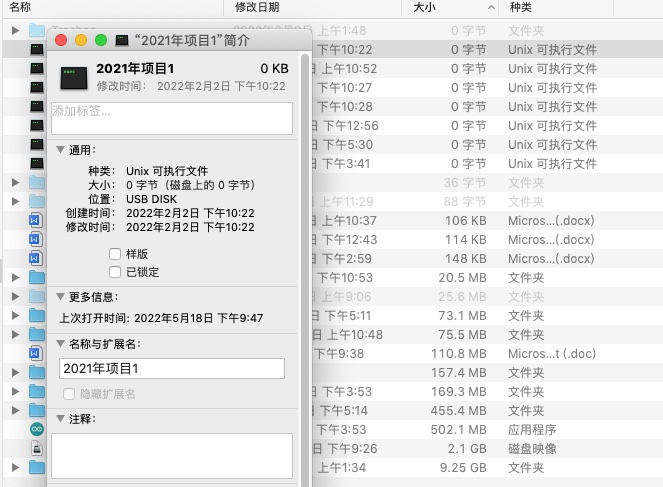Collapse the 更多信息 section

[x=60, y=297]
